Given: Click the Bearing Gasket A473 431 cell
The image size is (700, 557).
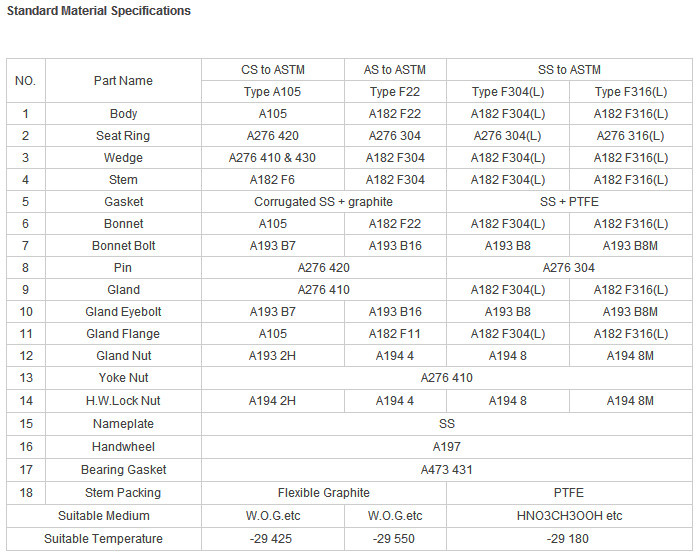Looking at the screenshot, I should tap(447, 470).
